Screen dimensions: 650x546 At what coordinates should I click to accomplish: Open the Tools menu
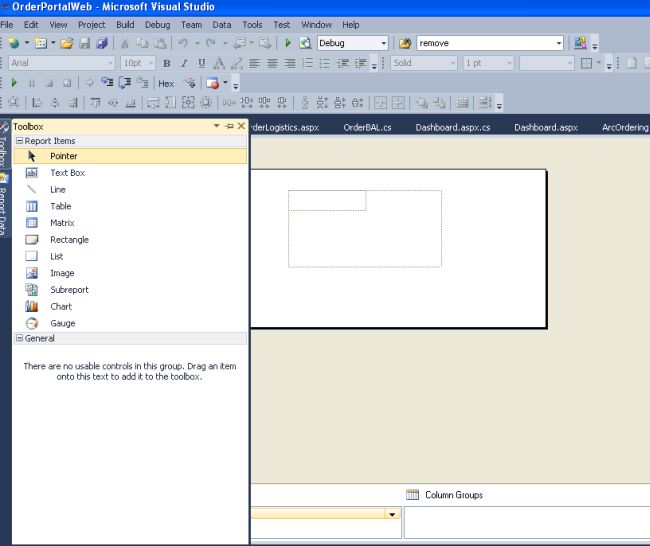tap(252, 25)
